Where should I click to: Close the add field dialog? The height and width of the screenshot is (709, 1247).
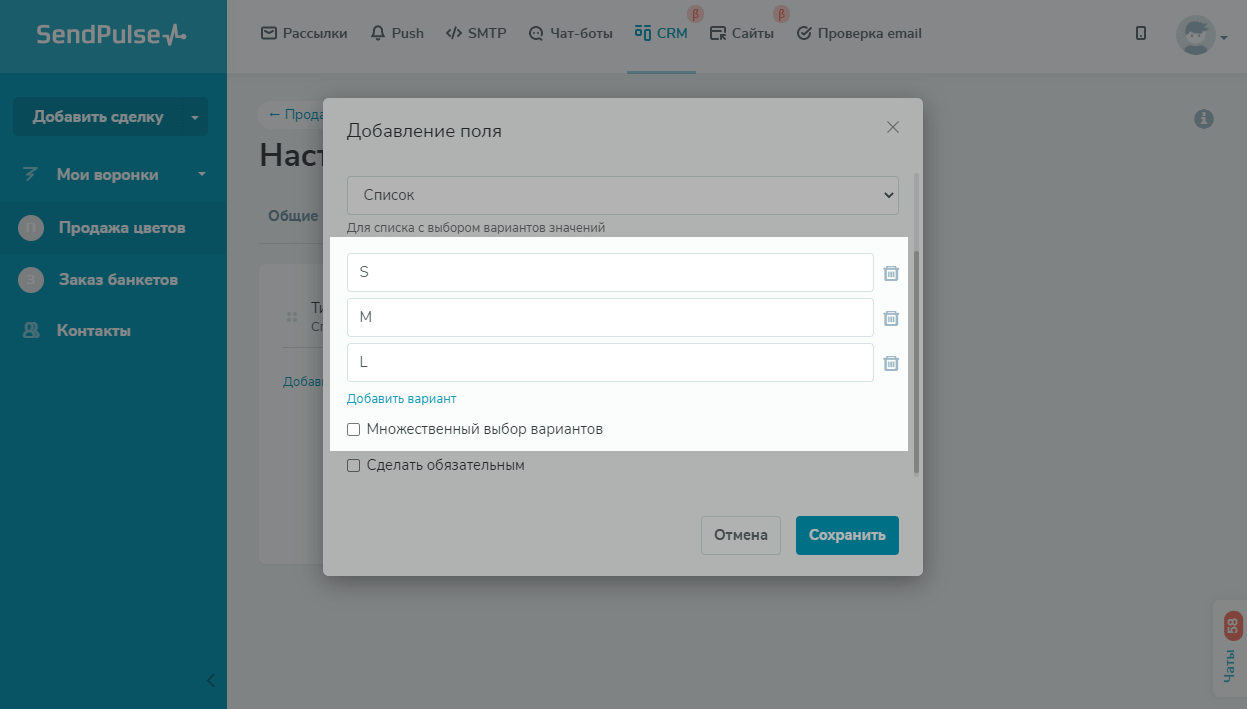[893, 127]
